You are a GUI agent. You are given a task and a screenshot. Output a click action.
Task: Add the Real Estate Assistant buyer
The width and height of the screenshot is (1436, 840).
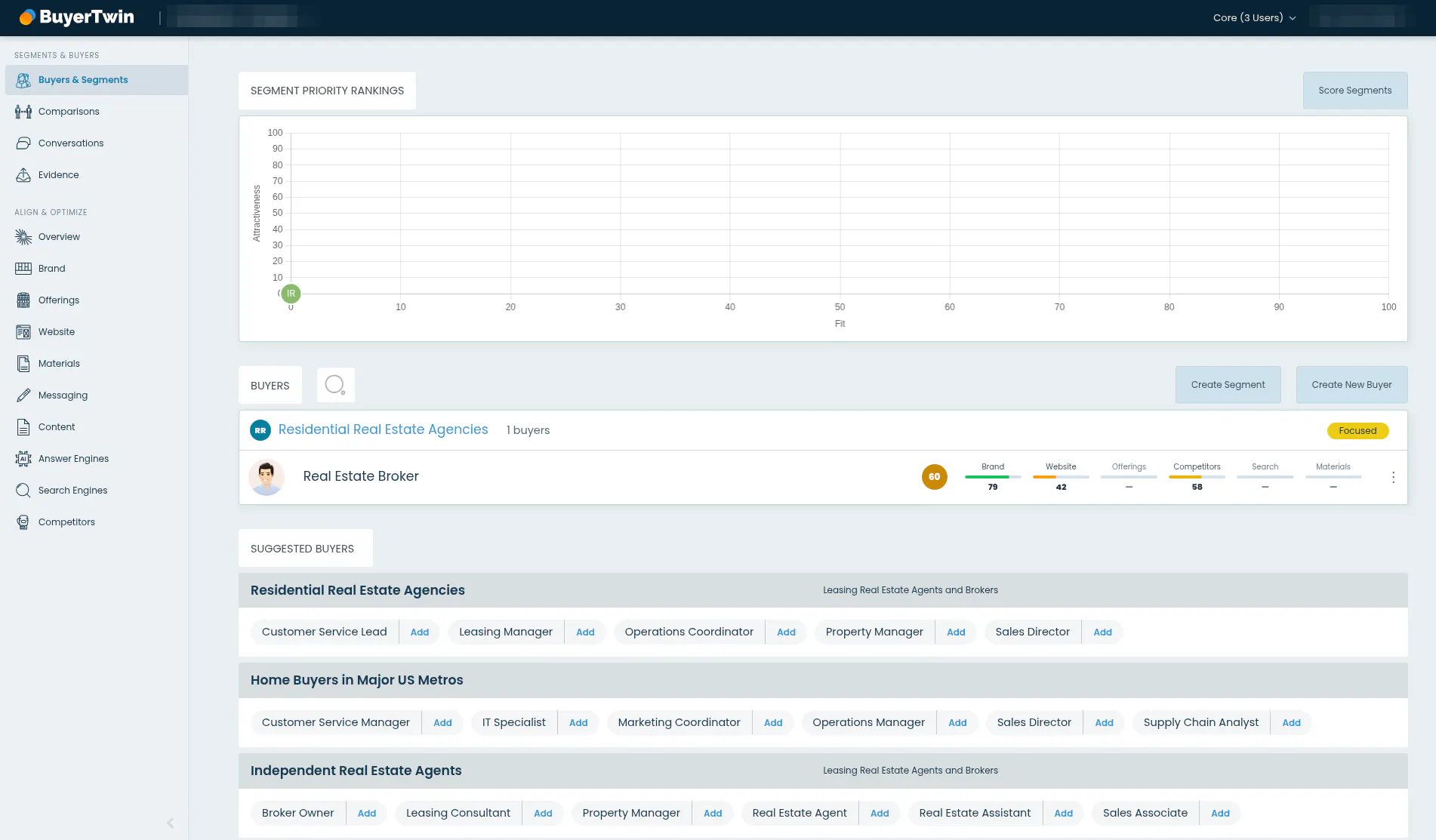coord(1063,814)
